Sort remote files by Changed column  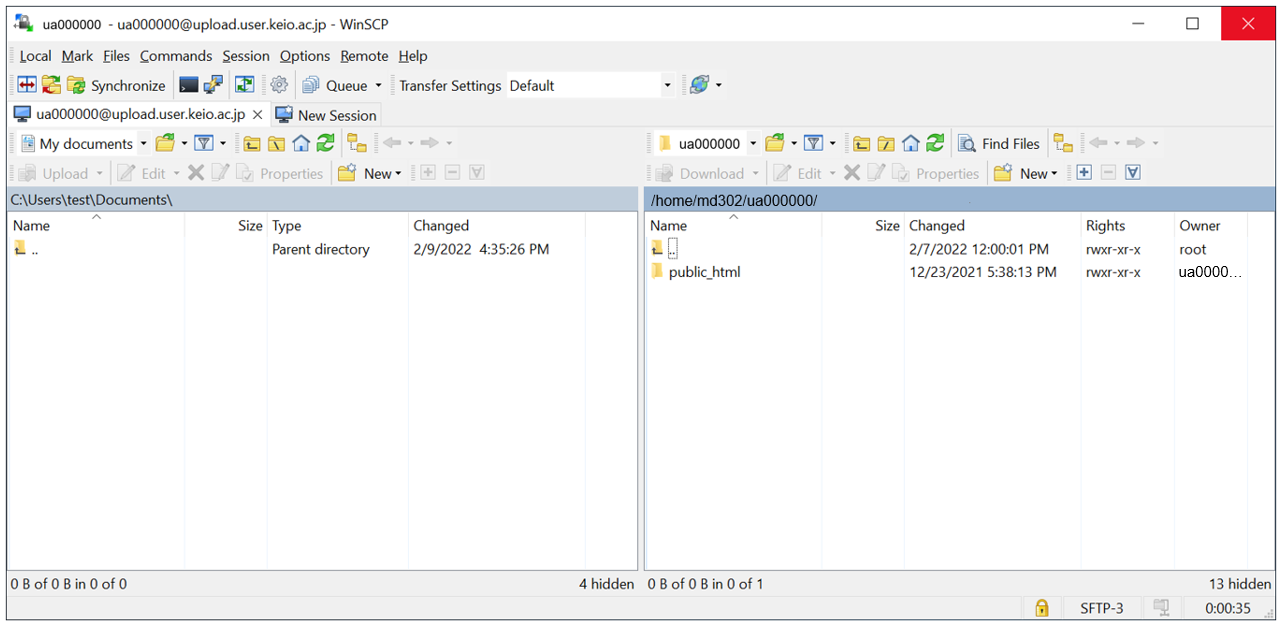[937, 226]
